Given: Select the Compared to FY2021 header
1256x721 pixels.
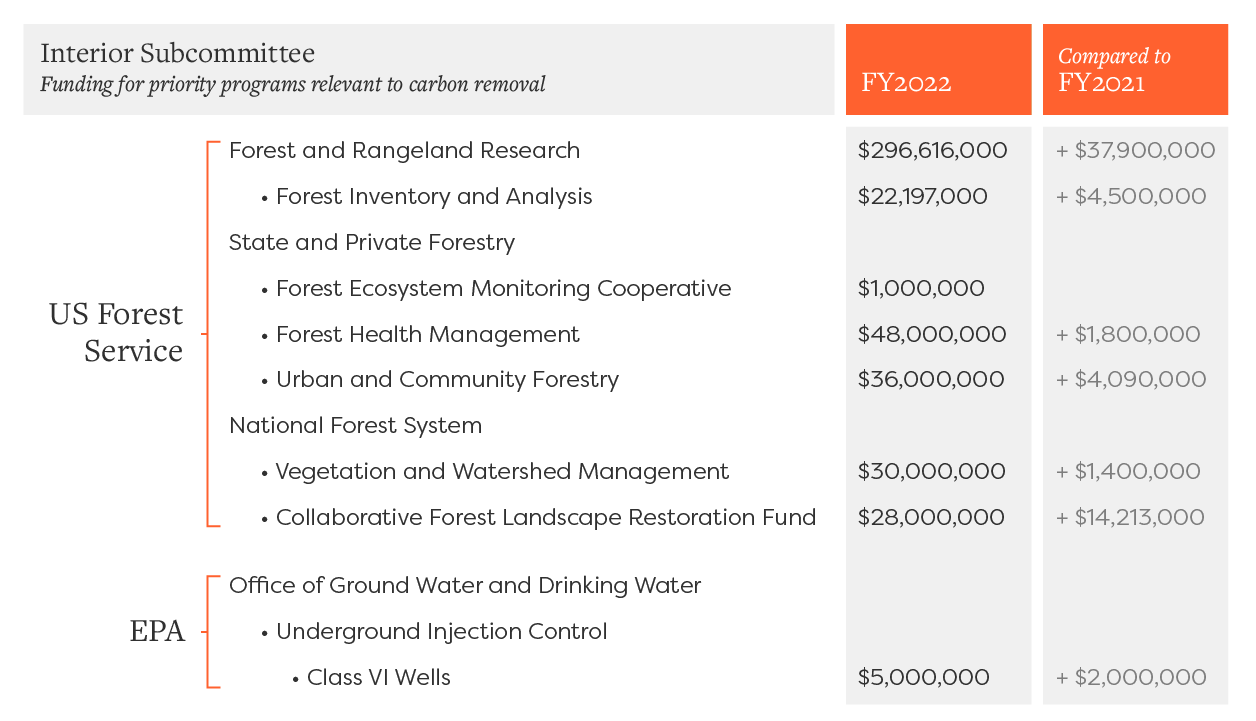Looking at the screenshot, I should tap(1135, 70).
